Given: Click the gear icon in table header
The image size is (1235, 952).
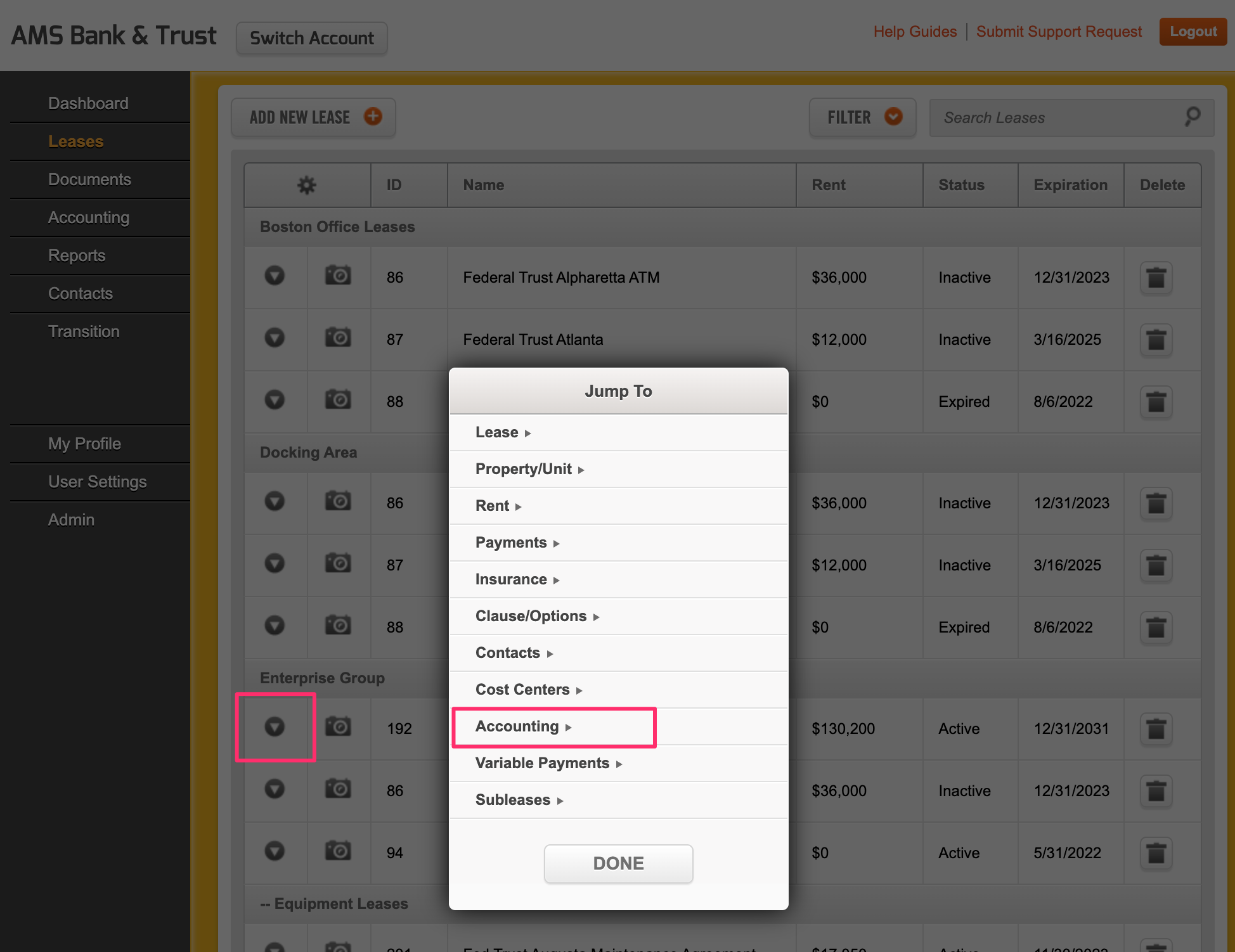Looking at the screenshot, I should point(307,185).
